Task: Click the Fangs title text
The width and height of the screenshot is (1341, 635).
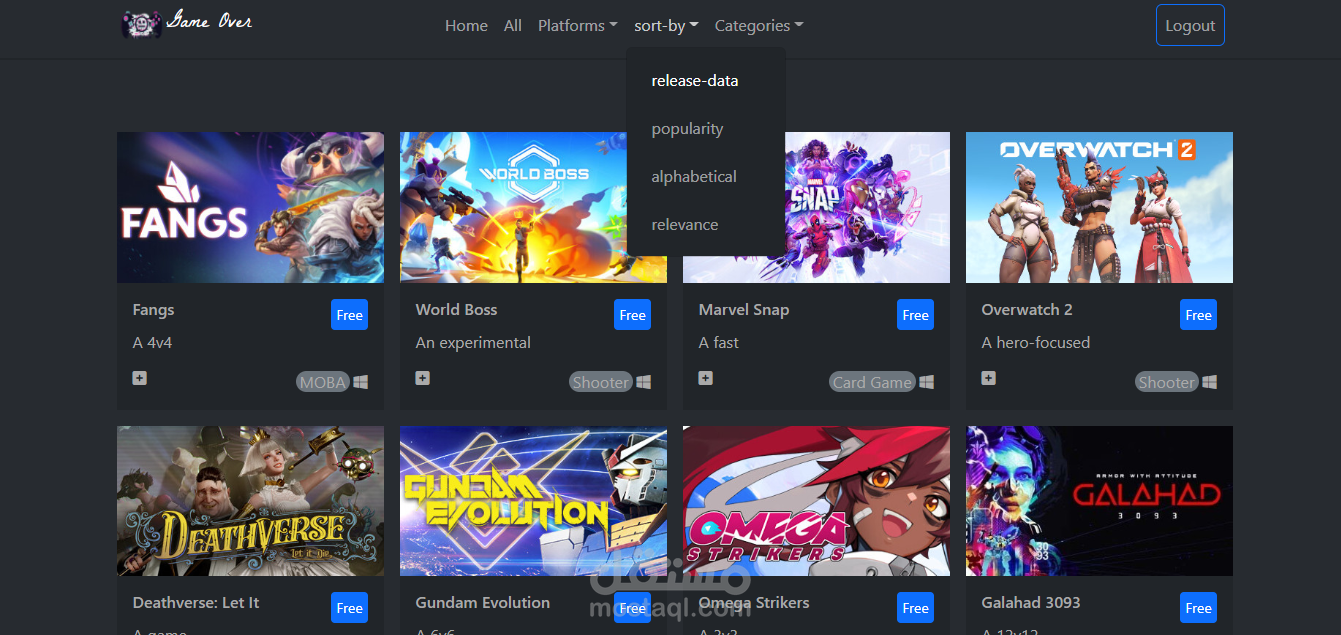Action: tap(153, 310)
